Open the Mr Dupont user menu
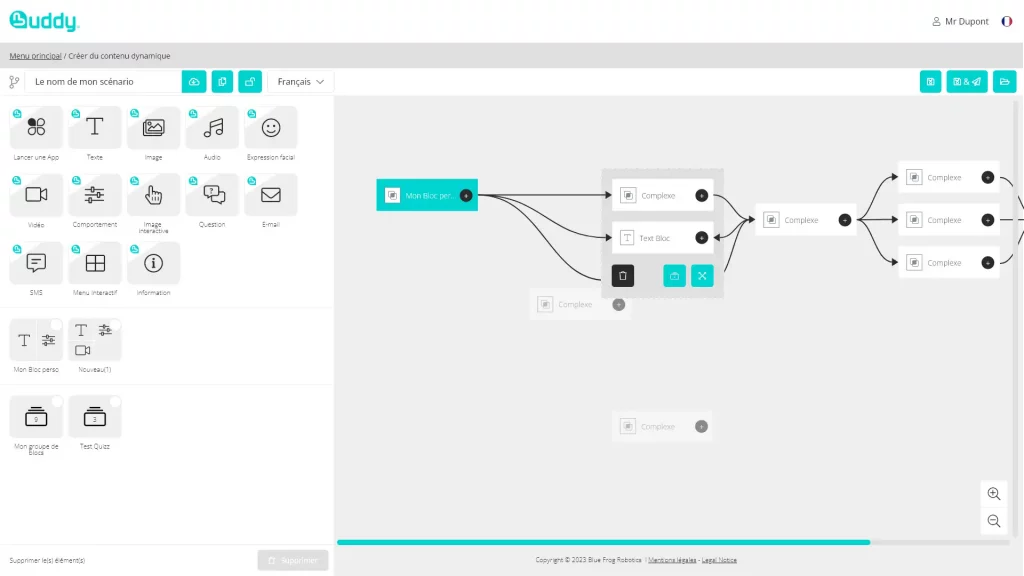1024x576 pixels. click(x=959, y=21)
